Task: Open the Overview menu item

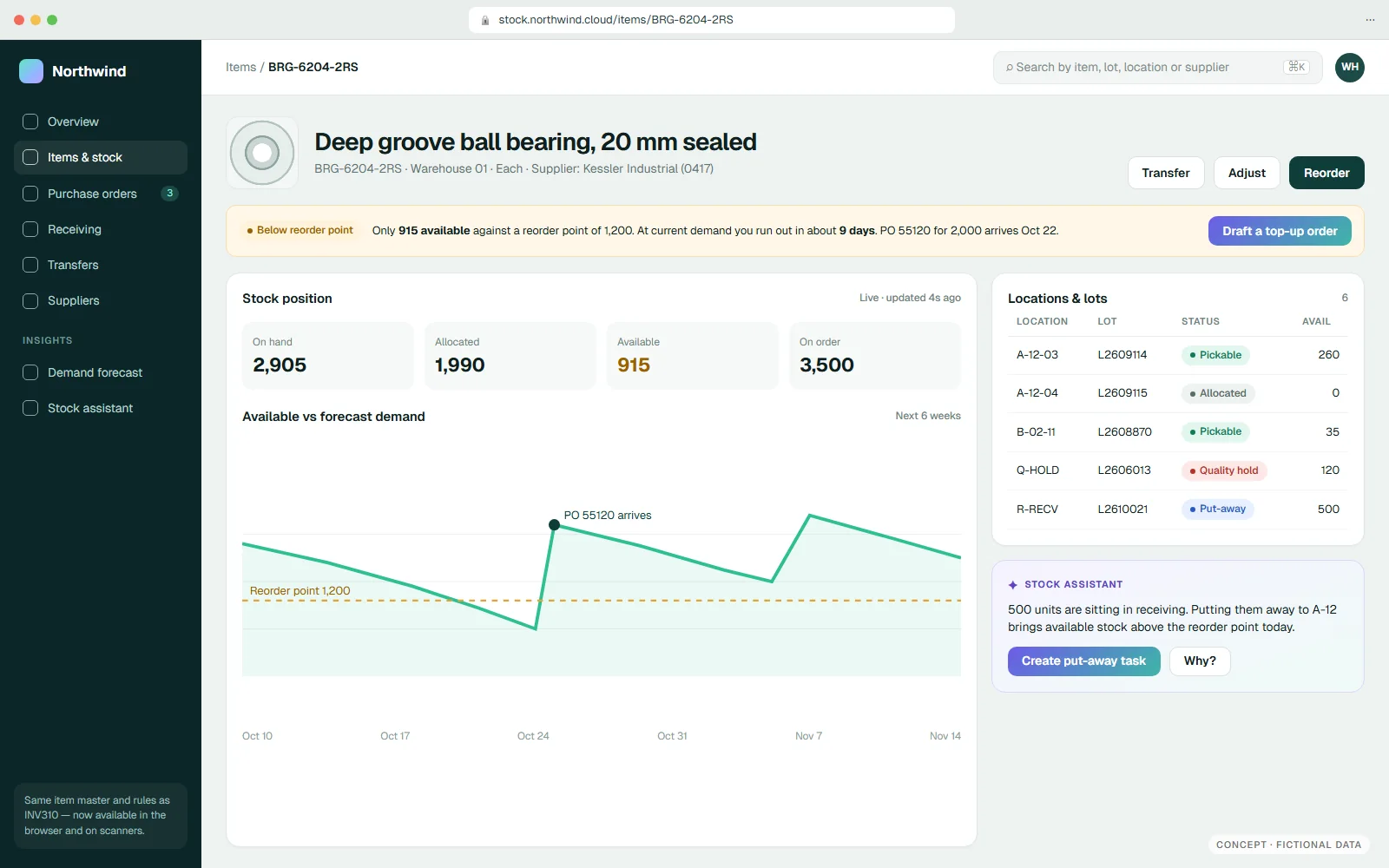Action: pos(101,122)
